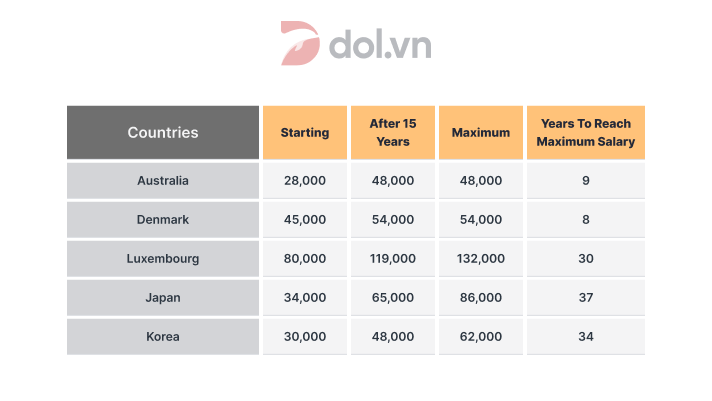Click Japan's after 15 years 65,000 cell

click(x=392, y=297)
